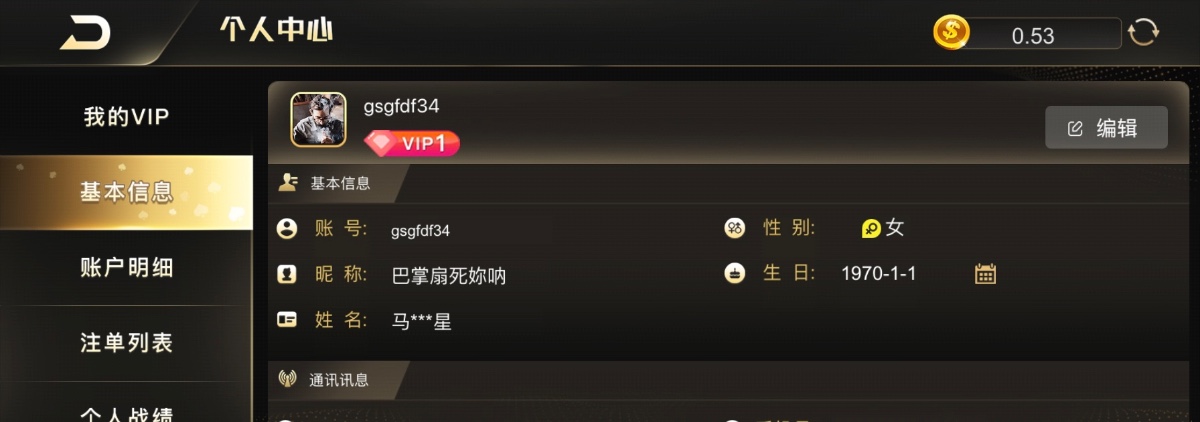Image resolution: width=1200 pixels, height=422 pixels.
Task: Click the 1970-1-1 birthday field
Action: (x=879, y=273)
